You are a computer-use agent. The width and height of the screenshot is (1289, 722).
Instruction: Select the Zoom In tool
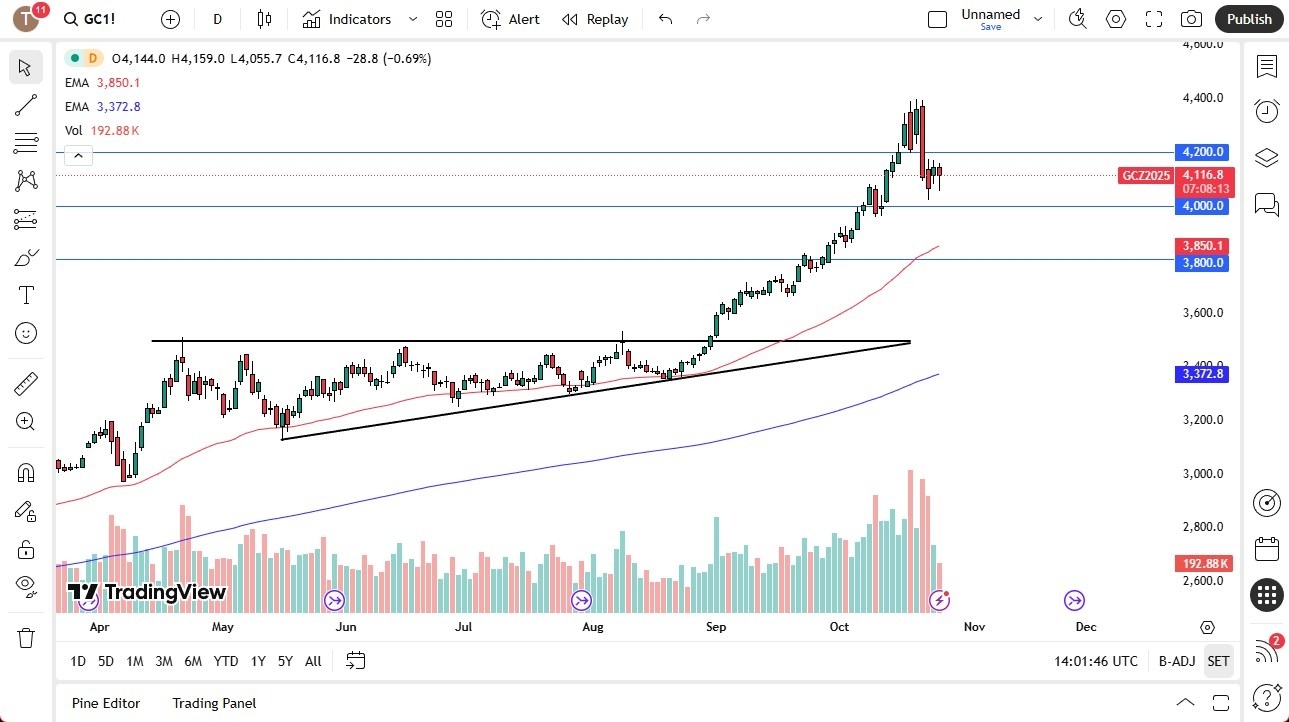coord(25,421)
